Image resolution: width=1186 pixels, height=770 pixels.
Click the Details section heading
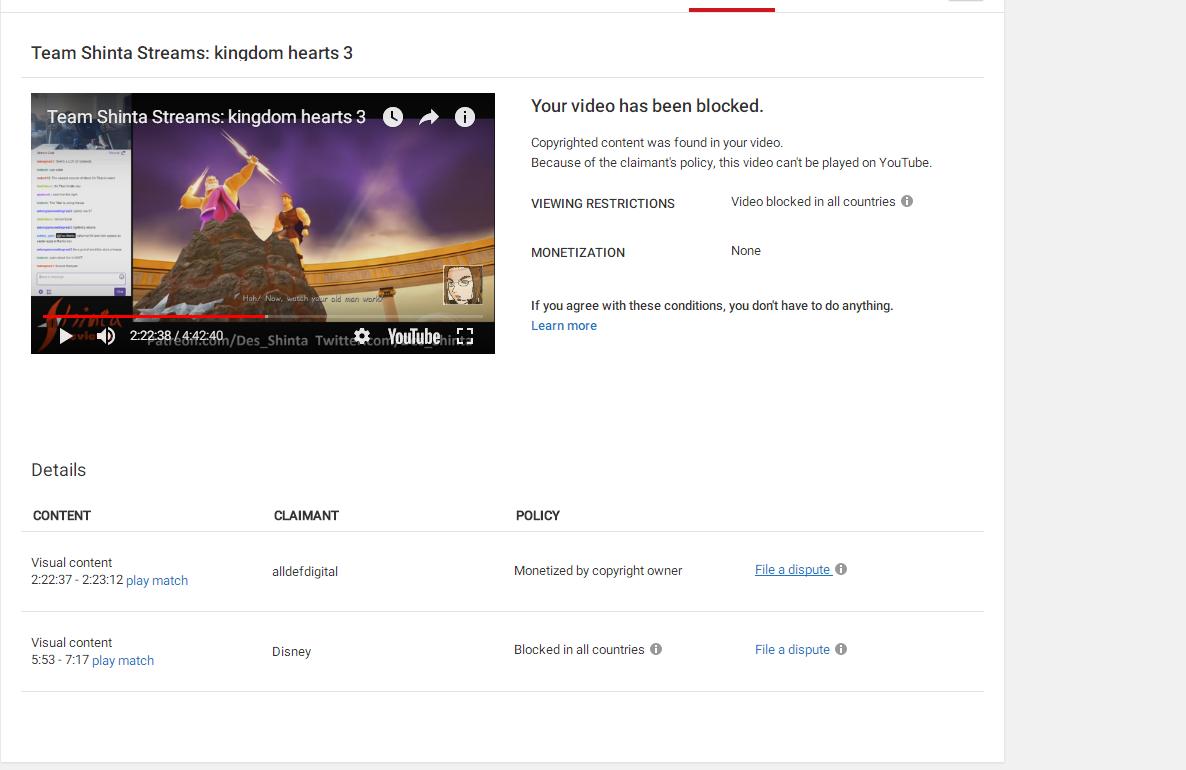coord(58,470)
